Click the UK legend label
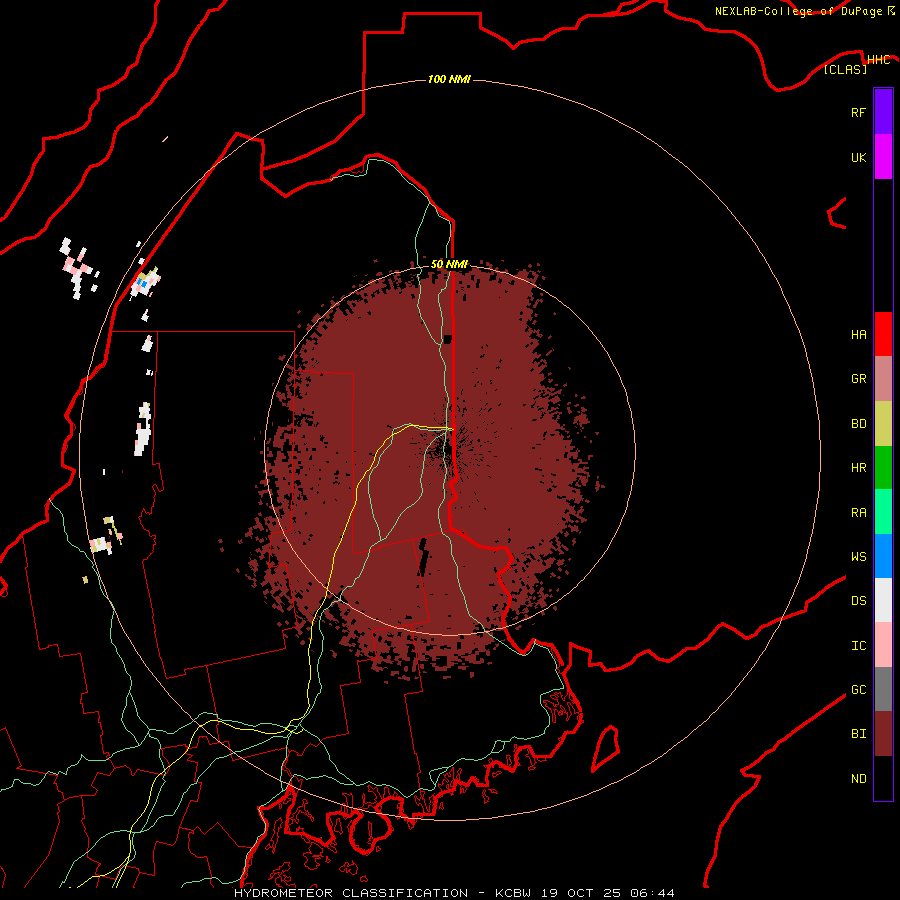The width and height of the screenshot is (900, 900). [858, 157]
